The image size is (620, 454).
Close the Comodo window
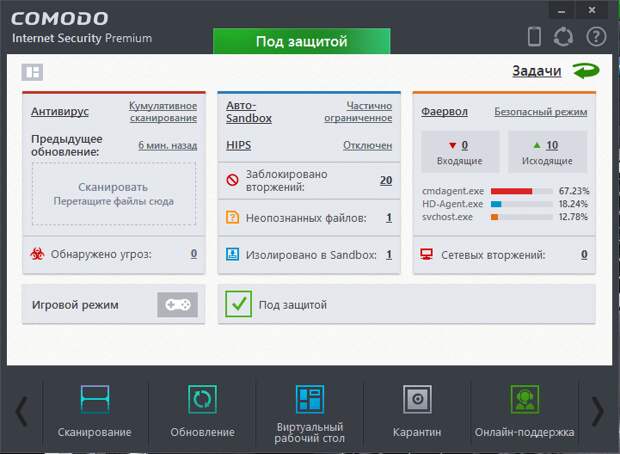(592, 10)
